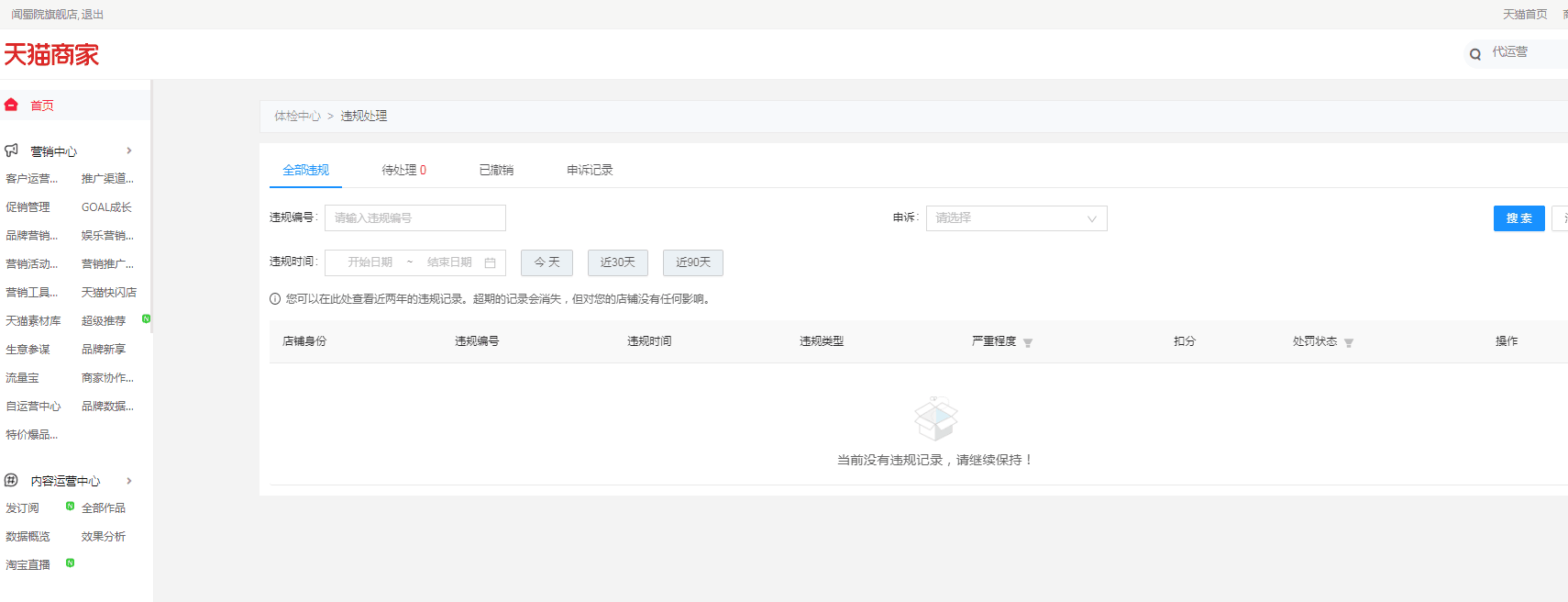Click the 店铺身份 column header

coord(304,341)
